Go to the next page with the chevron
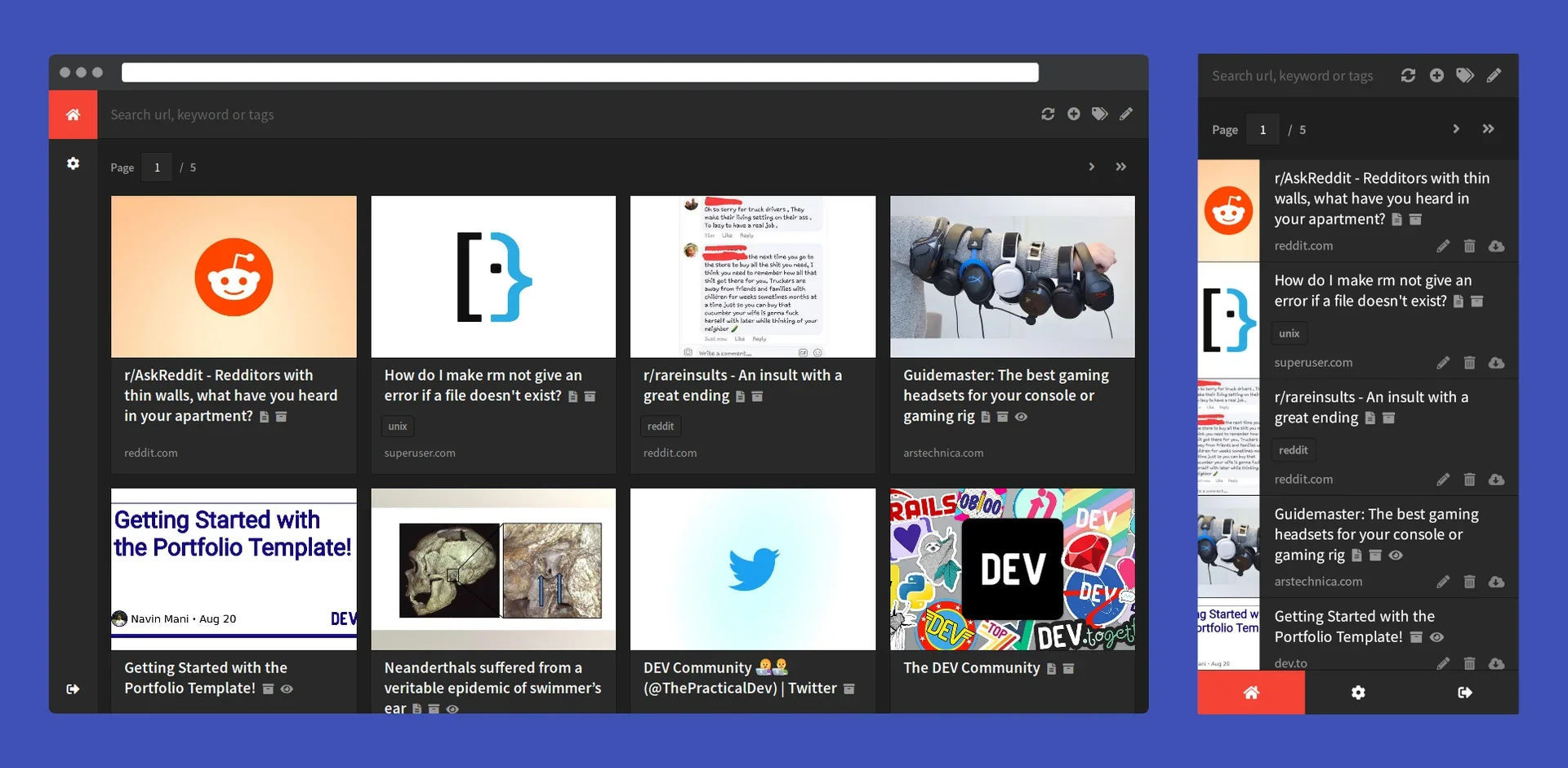The width and height of the screenshot is (1568, 768). click(1092, 167)
